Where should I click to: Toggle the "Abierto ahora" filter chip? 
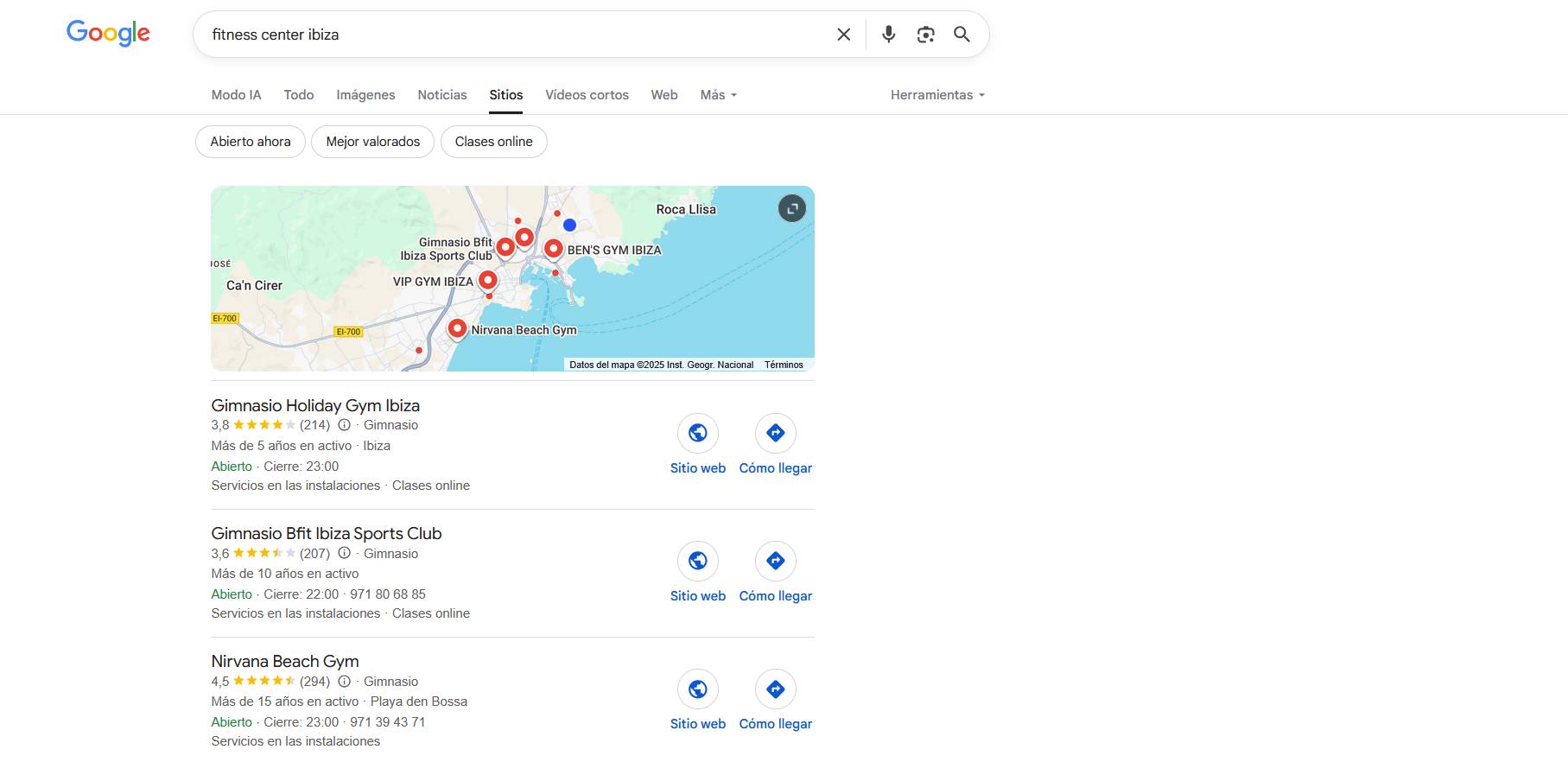tap(251, 142)
